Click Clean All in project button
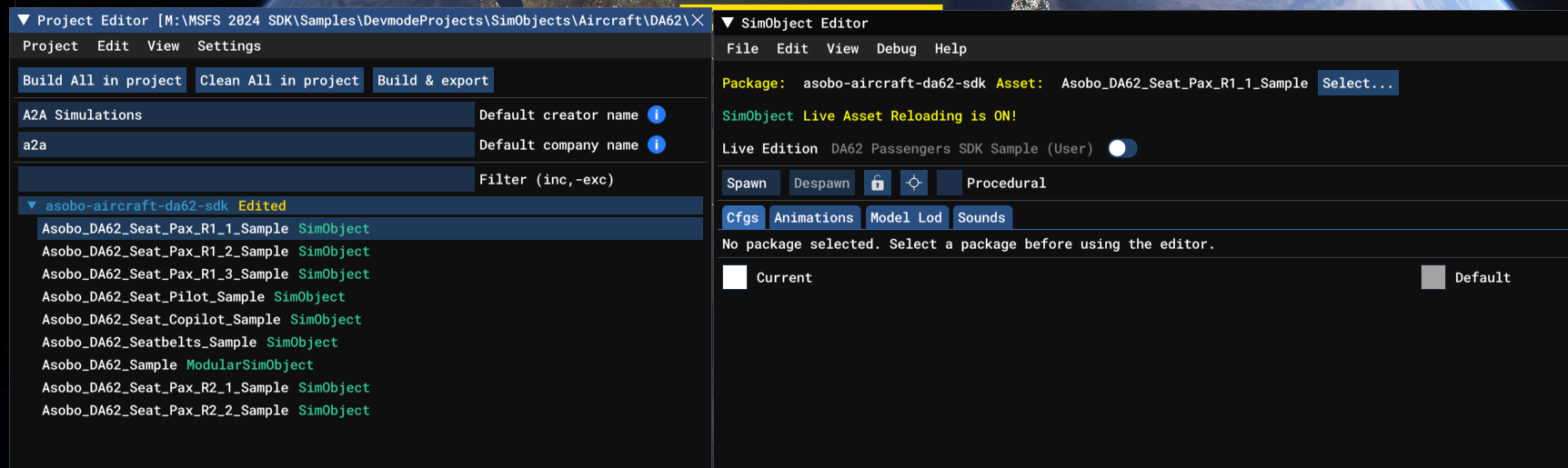This screenshot has width=1568, height=468. pyautogui.click(x=279, y=80)
